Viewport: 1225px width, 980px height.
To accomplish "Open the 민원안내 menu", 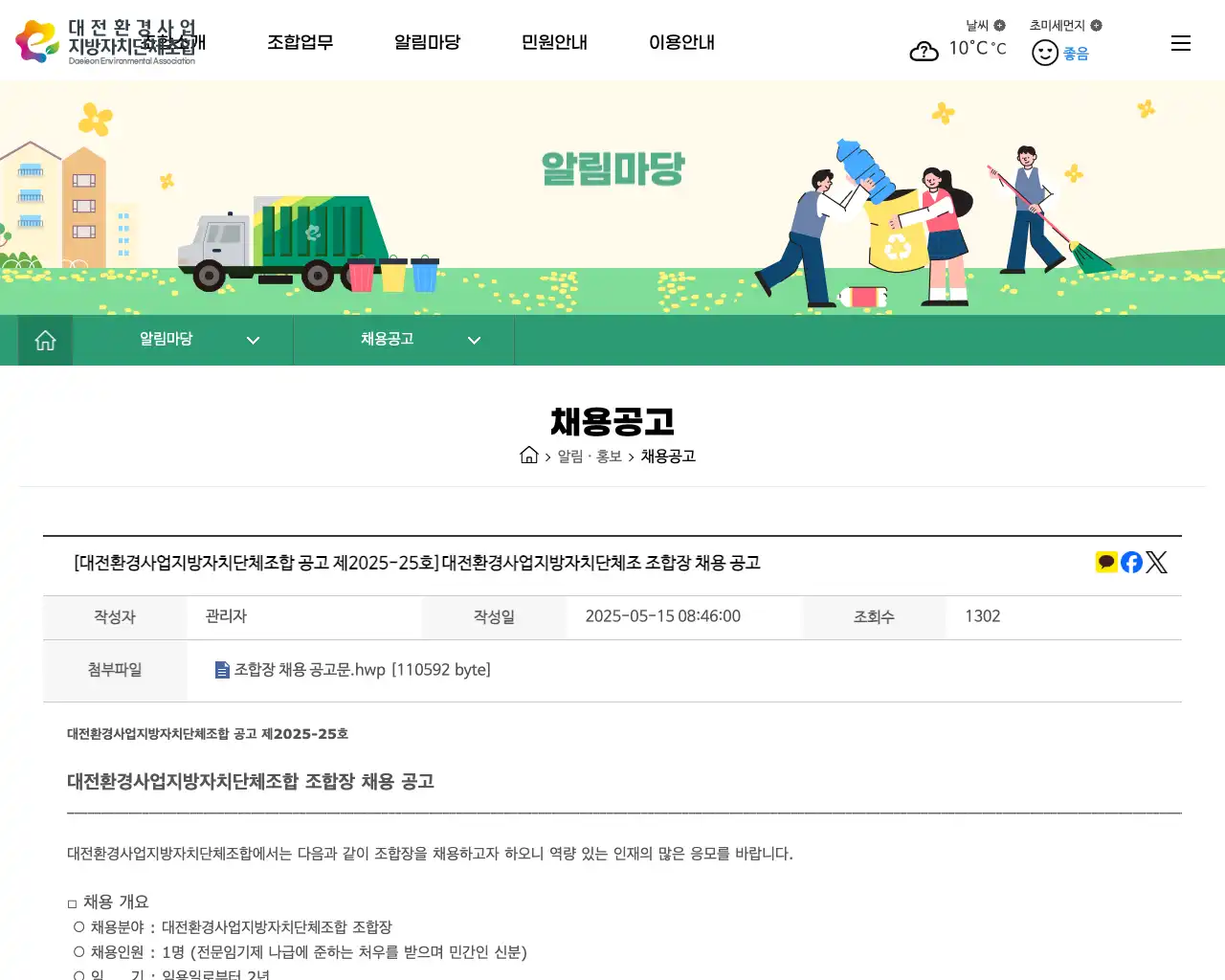I will point(553,42).
